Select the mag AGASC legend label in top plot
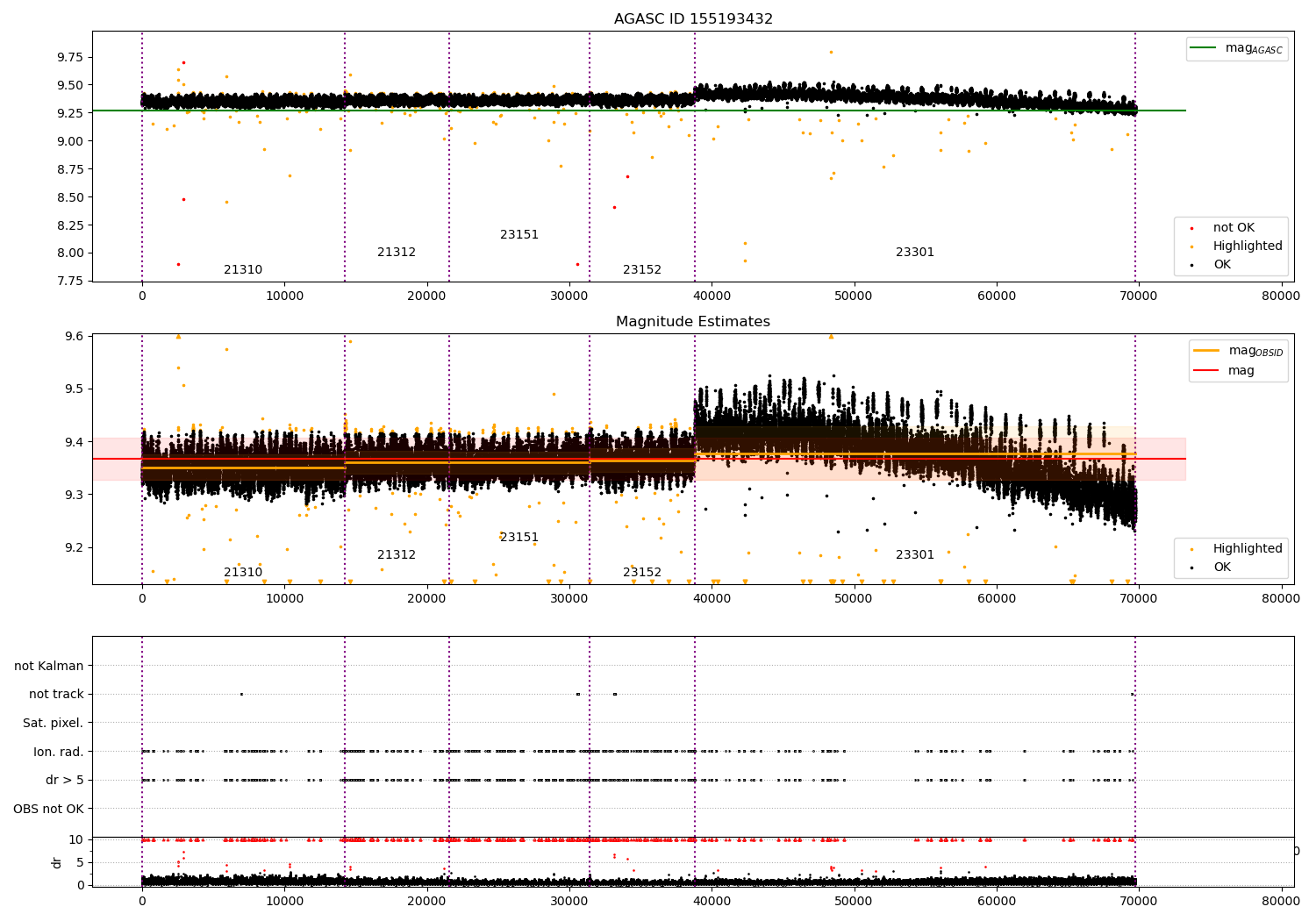 pos(1254,48)
